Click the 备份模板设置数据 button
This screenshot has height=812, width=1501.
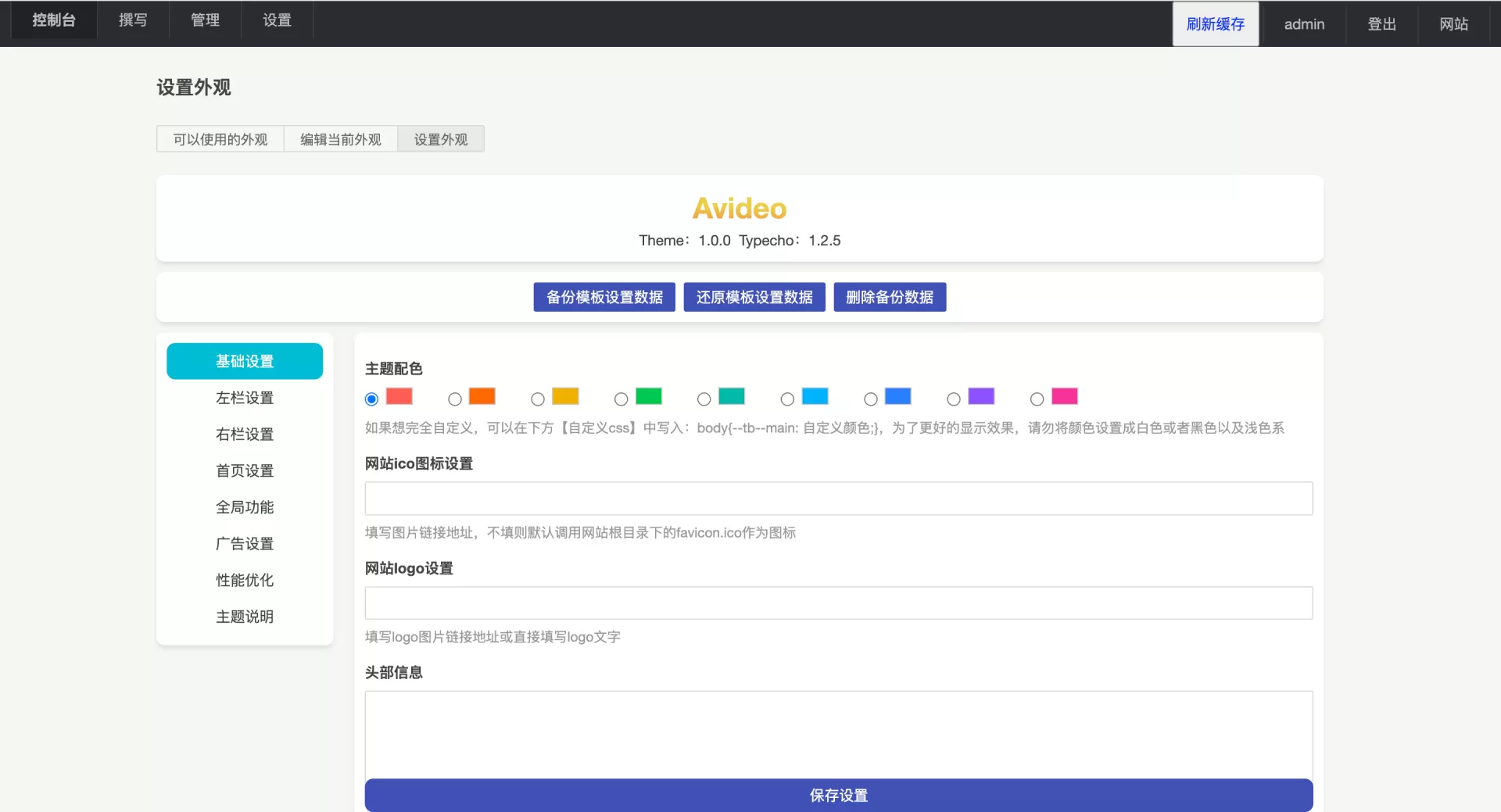pyautogui.click(x=604, y=297)
